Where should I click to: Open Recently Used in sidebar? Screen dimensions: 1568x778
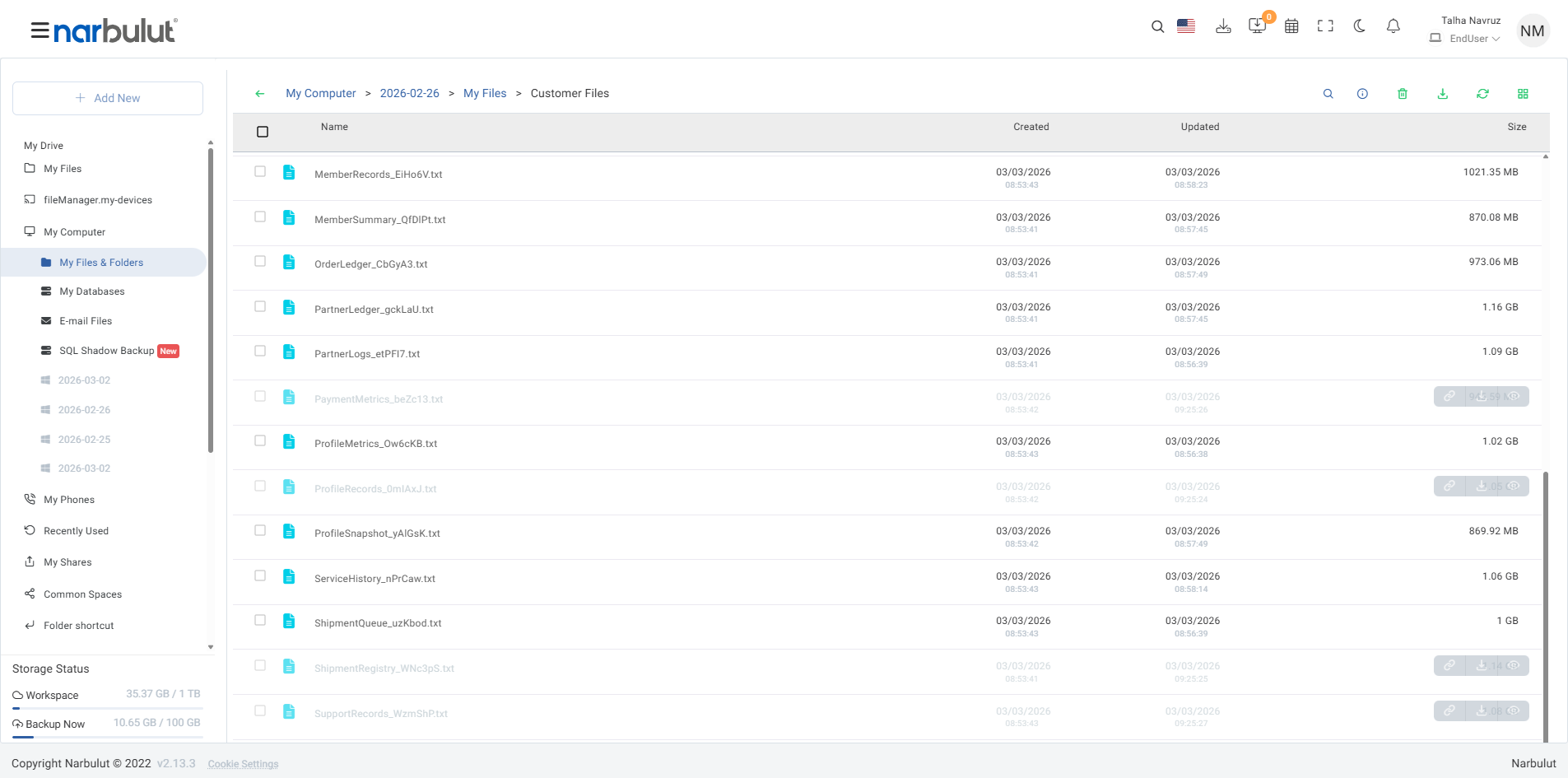point(76,531)
